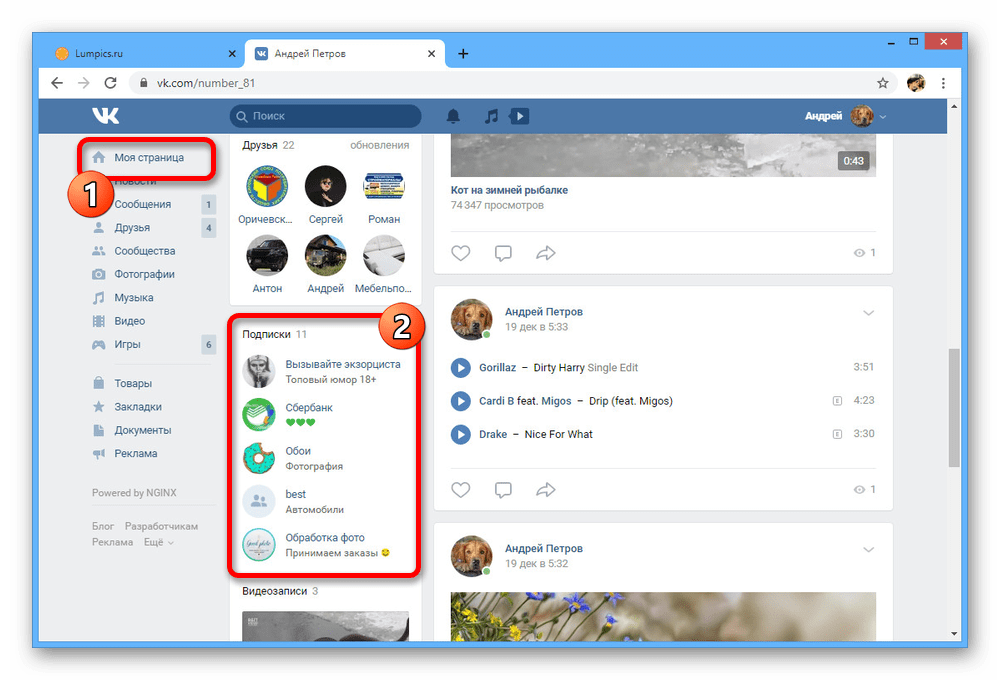The width and height of the screenshot is (1000, 680).
Task: Click the Поиск search field
Action: pos(325,116)
